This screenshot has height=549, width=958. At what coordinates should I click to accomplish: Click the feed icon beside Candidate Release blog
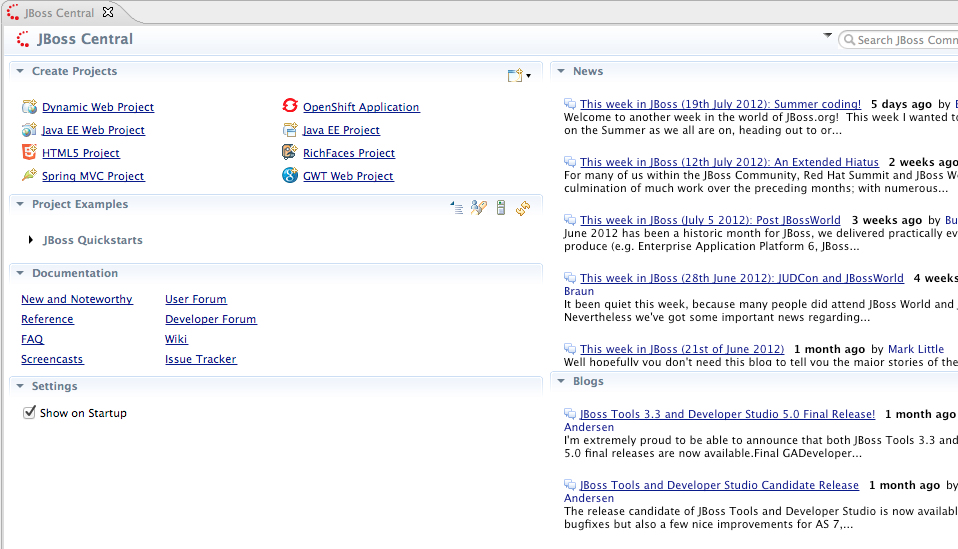570,485
